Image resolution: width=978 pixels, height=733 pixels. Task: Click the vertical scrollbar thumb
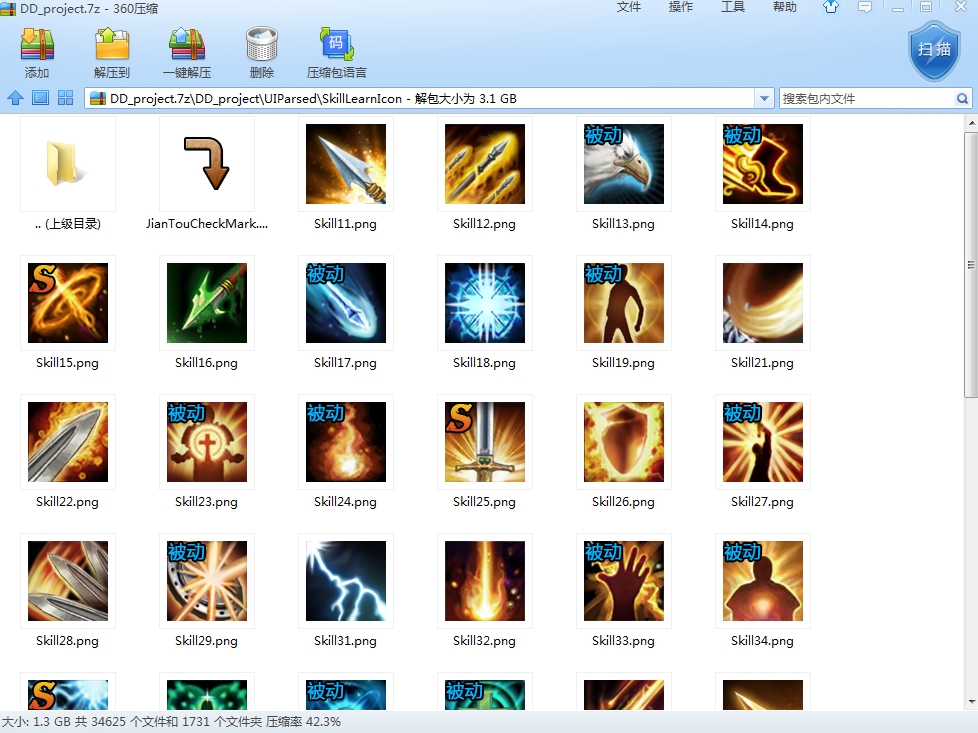(x=970, y=265)
